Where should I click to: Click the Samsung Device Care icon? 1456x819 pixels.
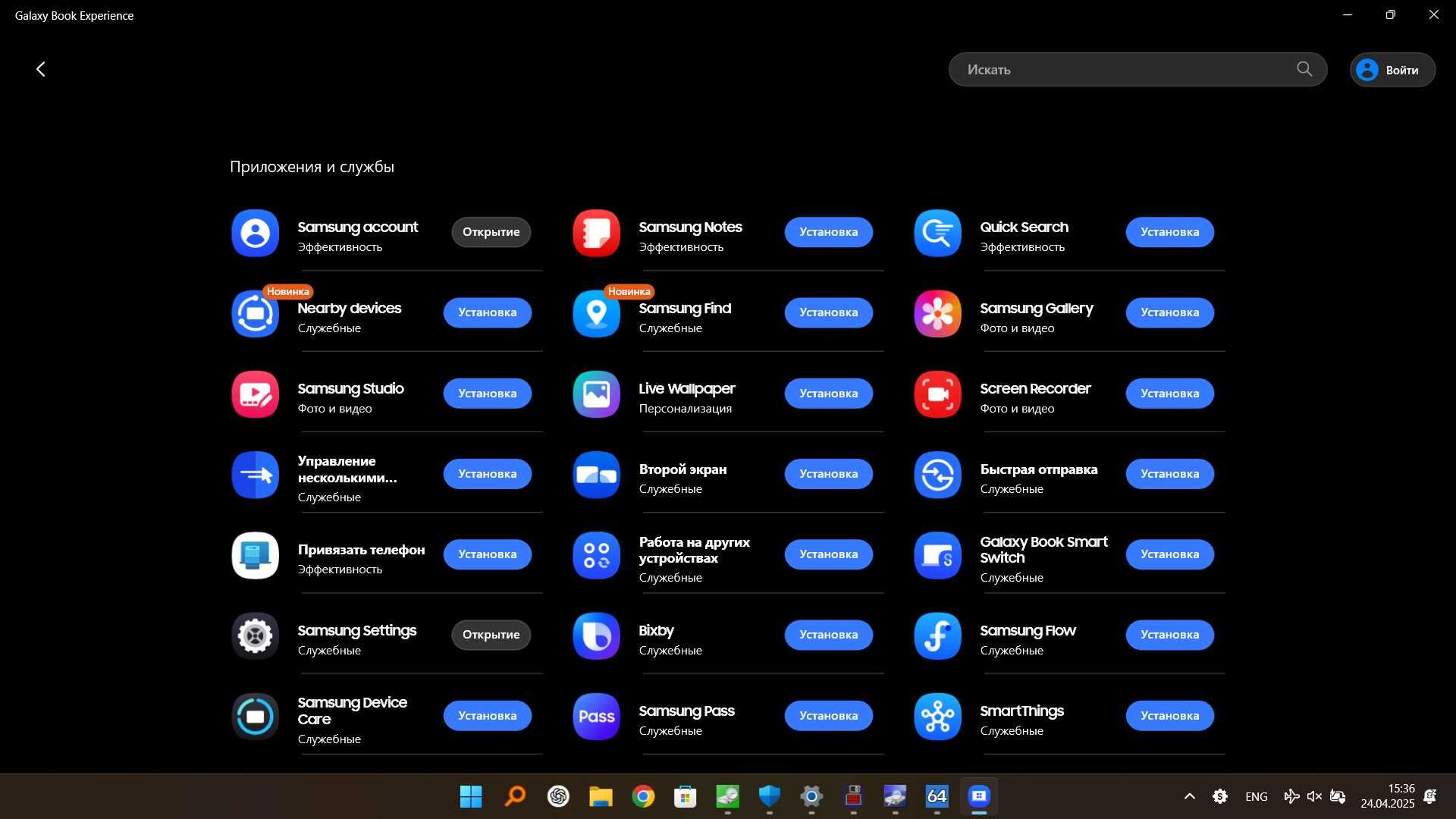pos(255,717)
